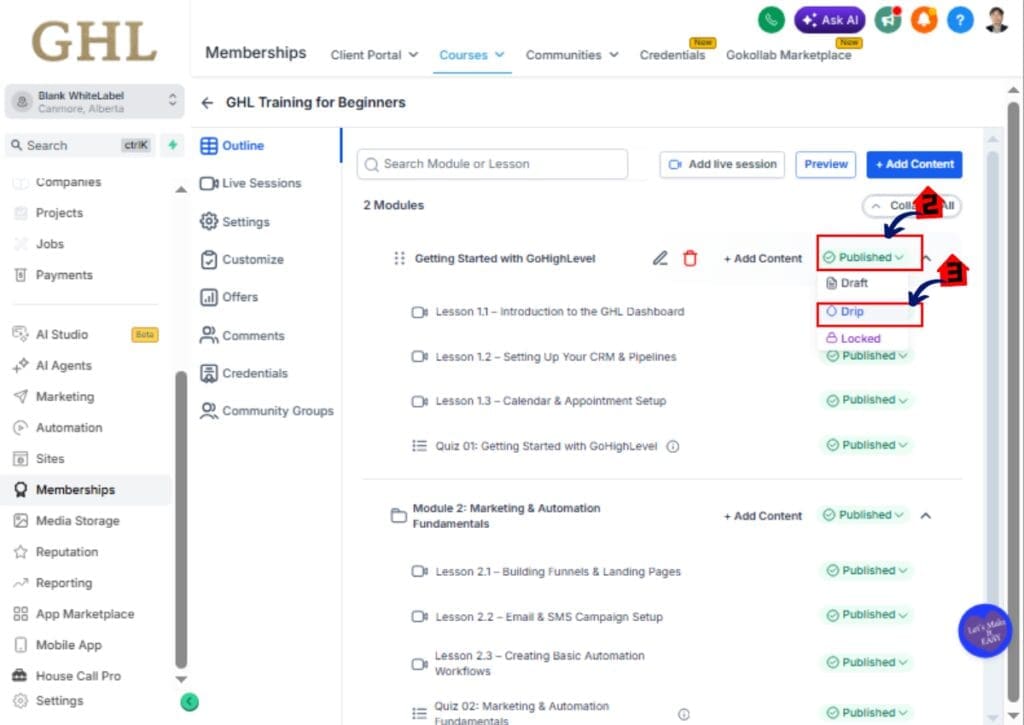Screen dimensions: 1024x725
Task: Open Gokollab Marketplace top link
Action: tap(788, 56)
